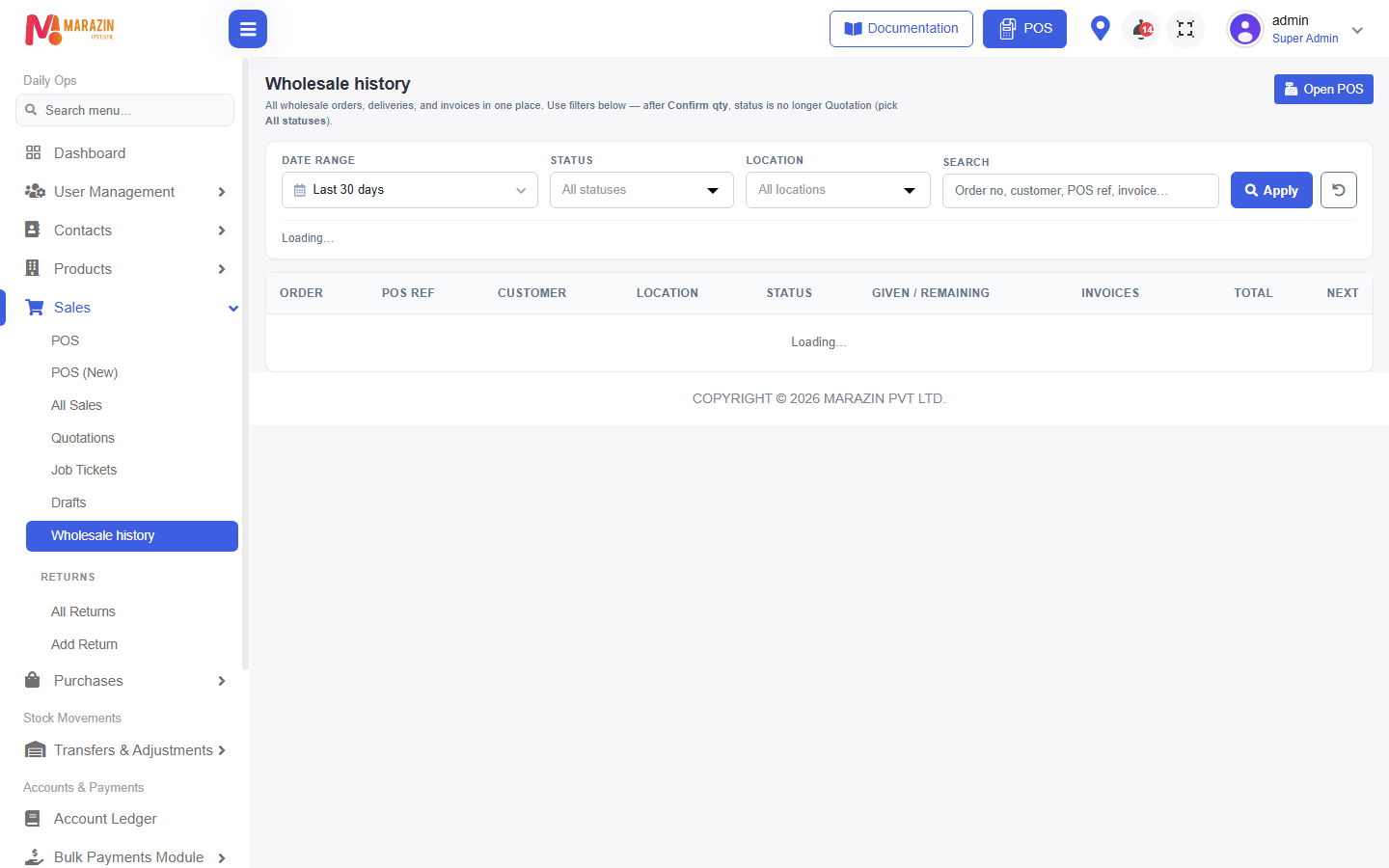Click the Account Ledger book icon

pyautogui.click(x=33, y=818)
